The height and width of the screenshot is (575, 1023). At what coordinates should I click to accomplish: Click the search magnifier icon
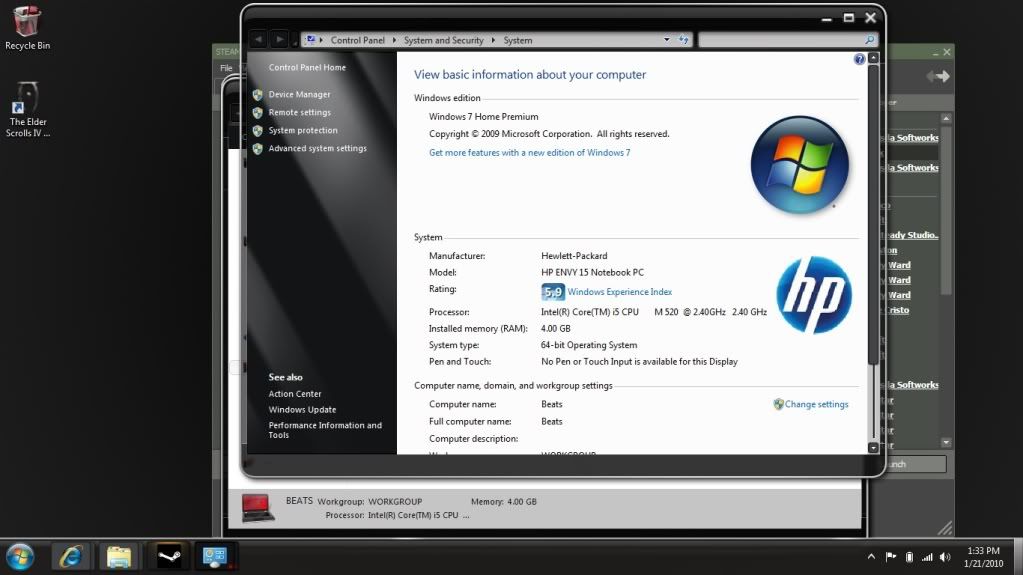tap(870, 40)
